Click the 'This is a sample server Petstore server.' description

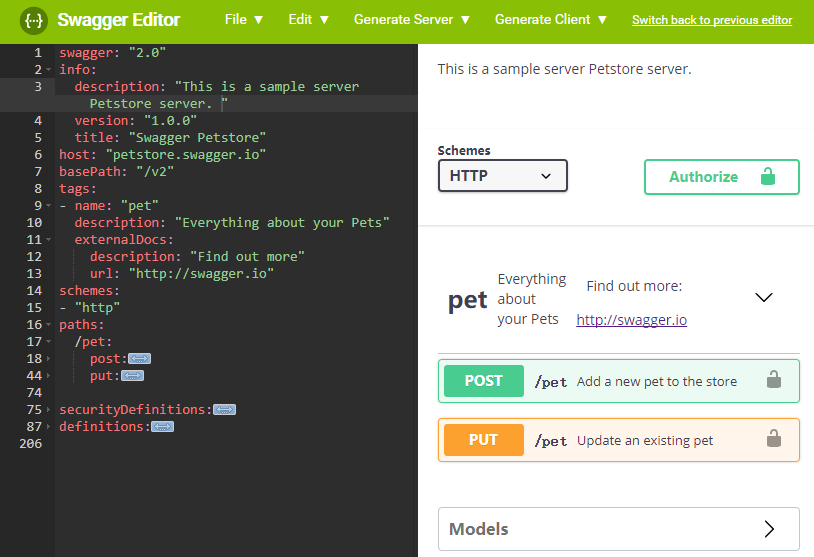564,69
